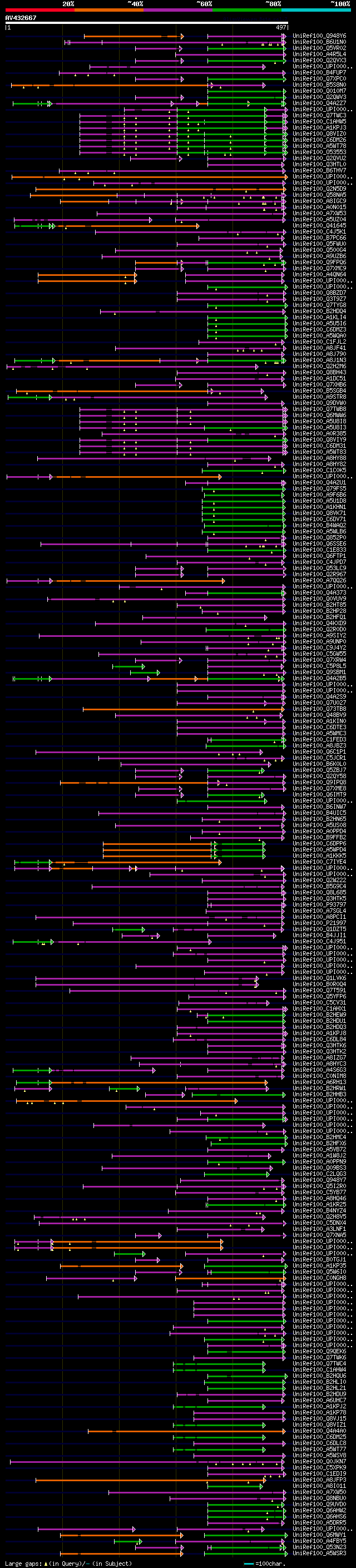Click the green ~80% identity legend segment
The height and width of the screenshot is (1568, 356).
coord(247,10)
